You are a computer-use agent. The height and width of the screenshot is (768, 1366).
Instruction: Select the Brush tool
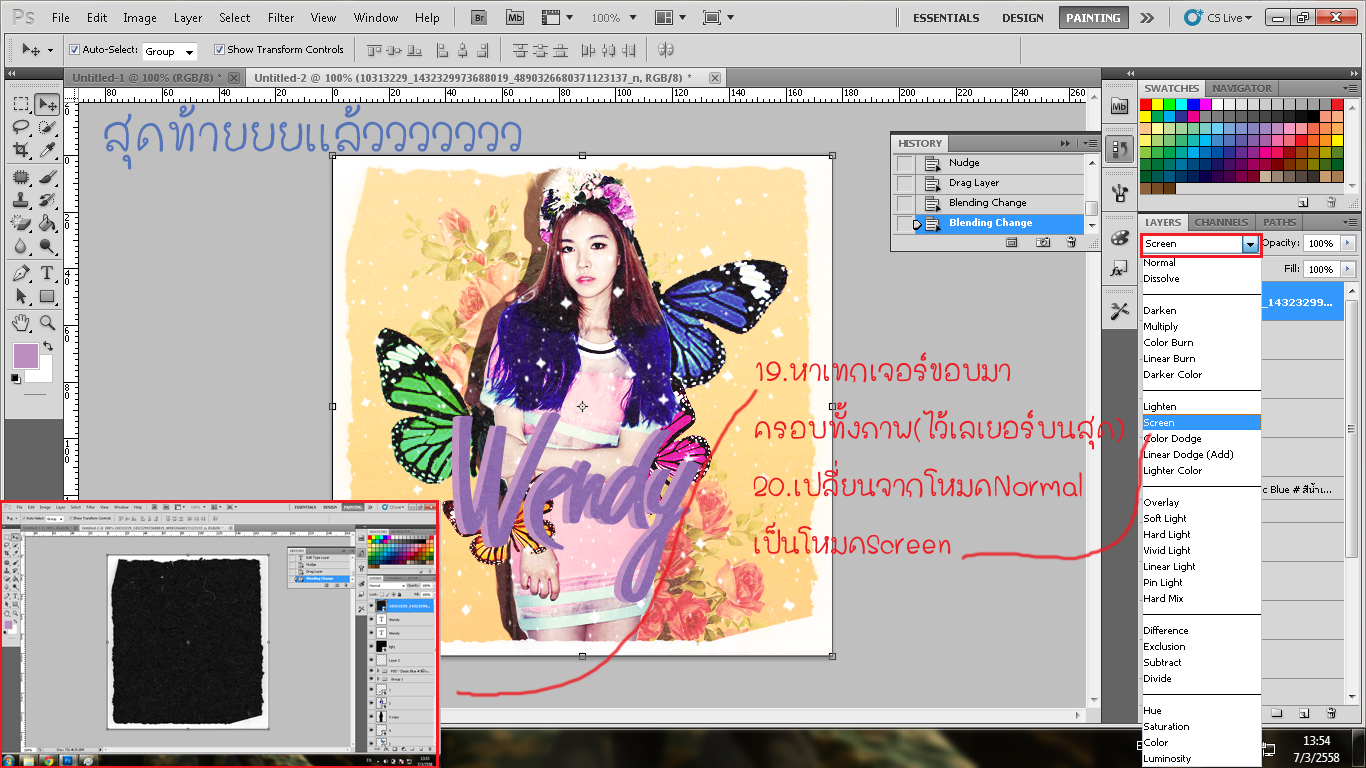[x=47, y=178]
